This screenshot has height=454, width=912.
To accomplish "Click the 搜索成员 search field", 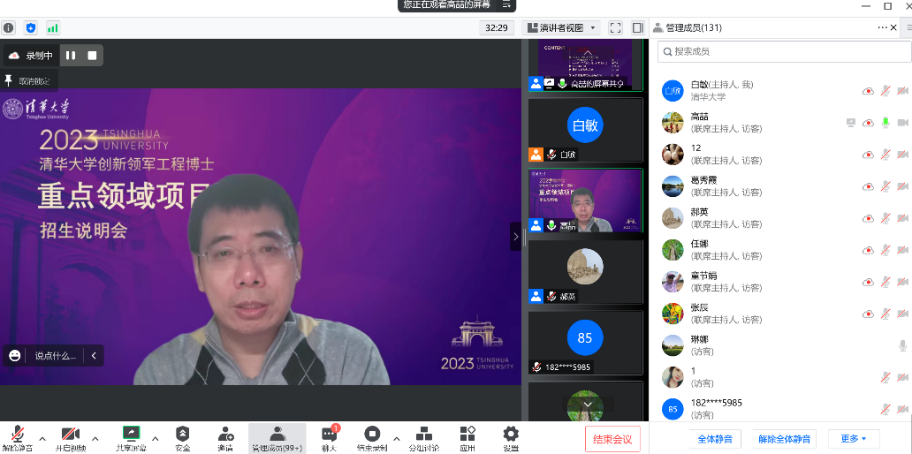I will [x=784, y=52].
